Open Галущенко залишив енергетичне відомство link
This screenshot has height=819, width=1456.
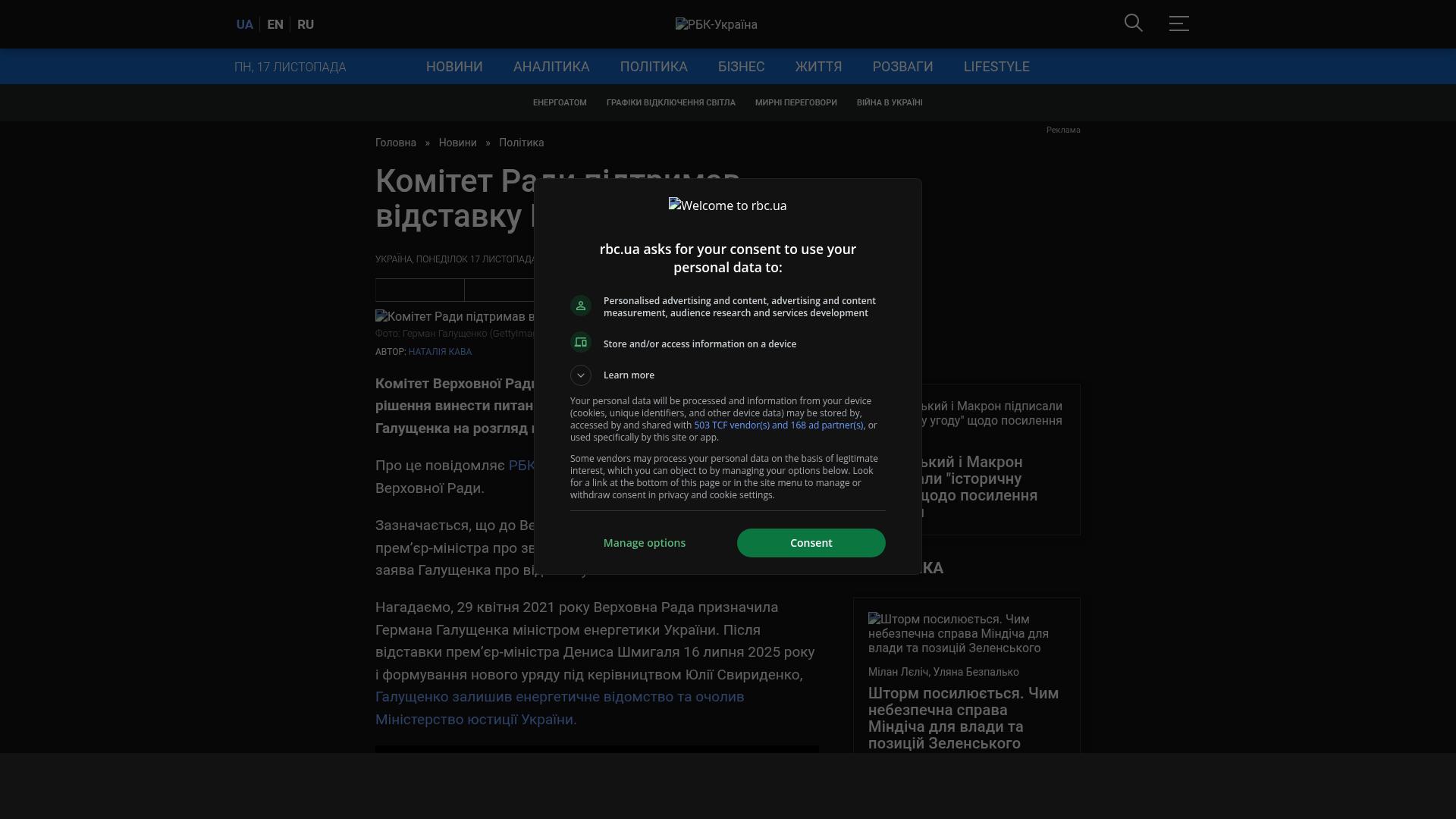point(560,697)
